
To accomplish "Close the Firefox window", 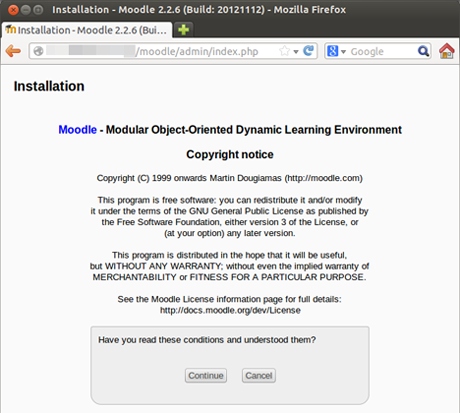I will 13,10.
